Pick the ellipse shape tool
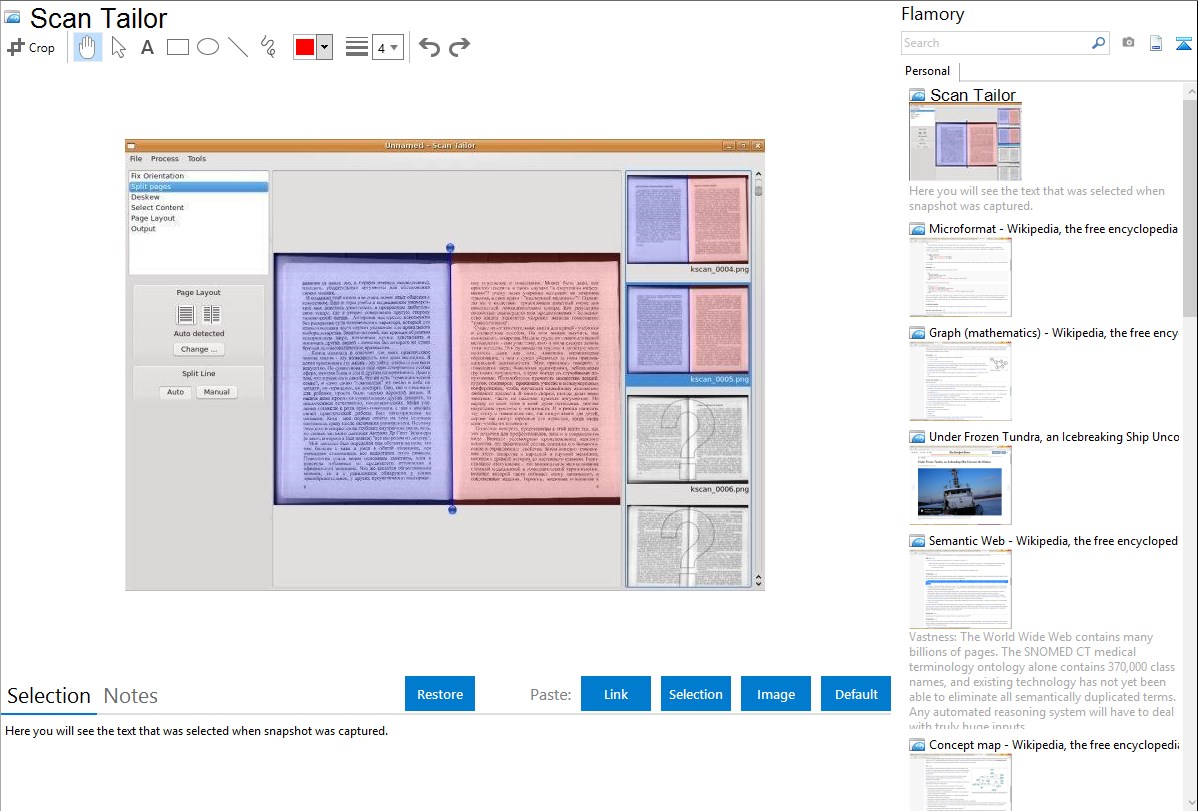The height and width of the screenshot is (811, 1198). coord(208,47)
